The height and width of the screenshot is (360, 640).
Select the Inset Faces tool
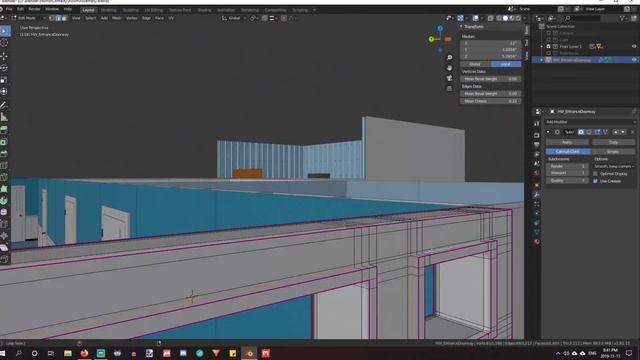tap(4, 142)
